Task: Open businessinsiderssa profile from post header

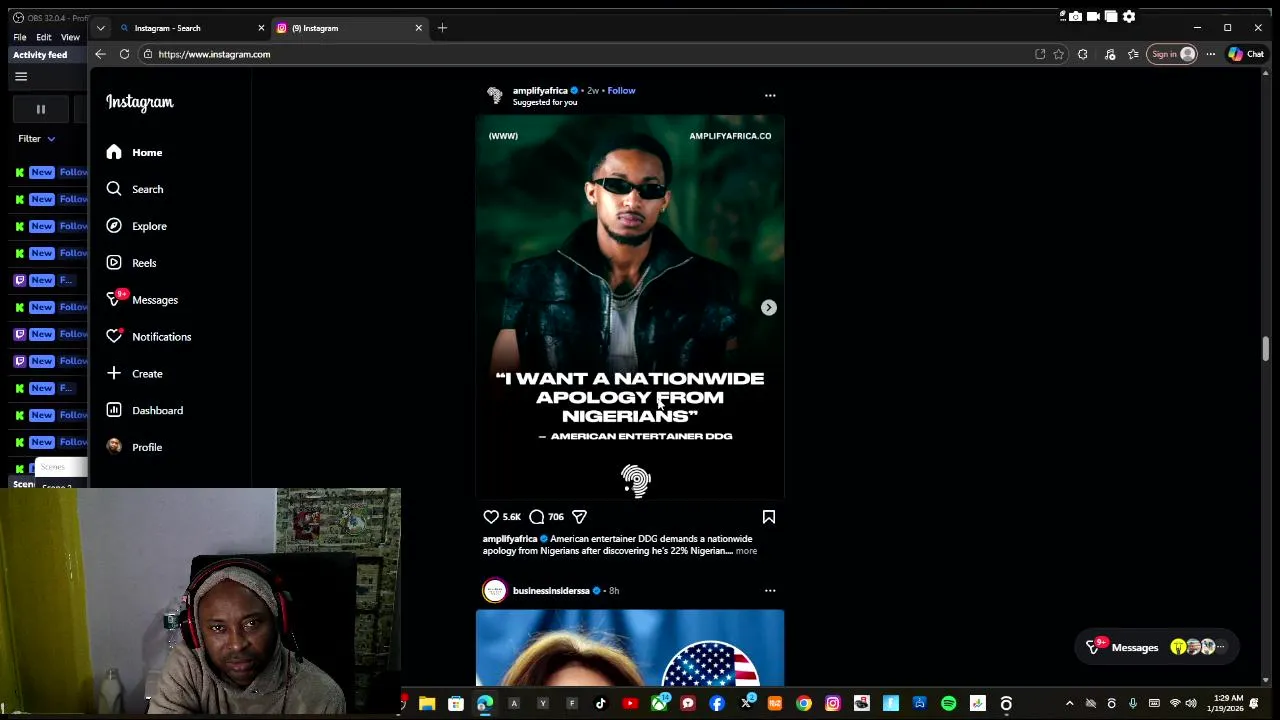Action: pyautogui.click(x=551, y=591)
